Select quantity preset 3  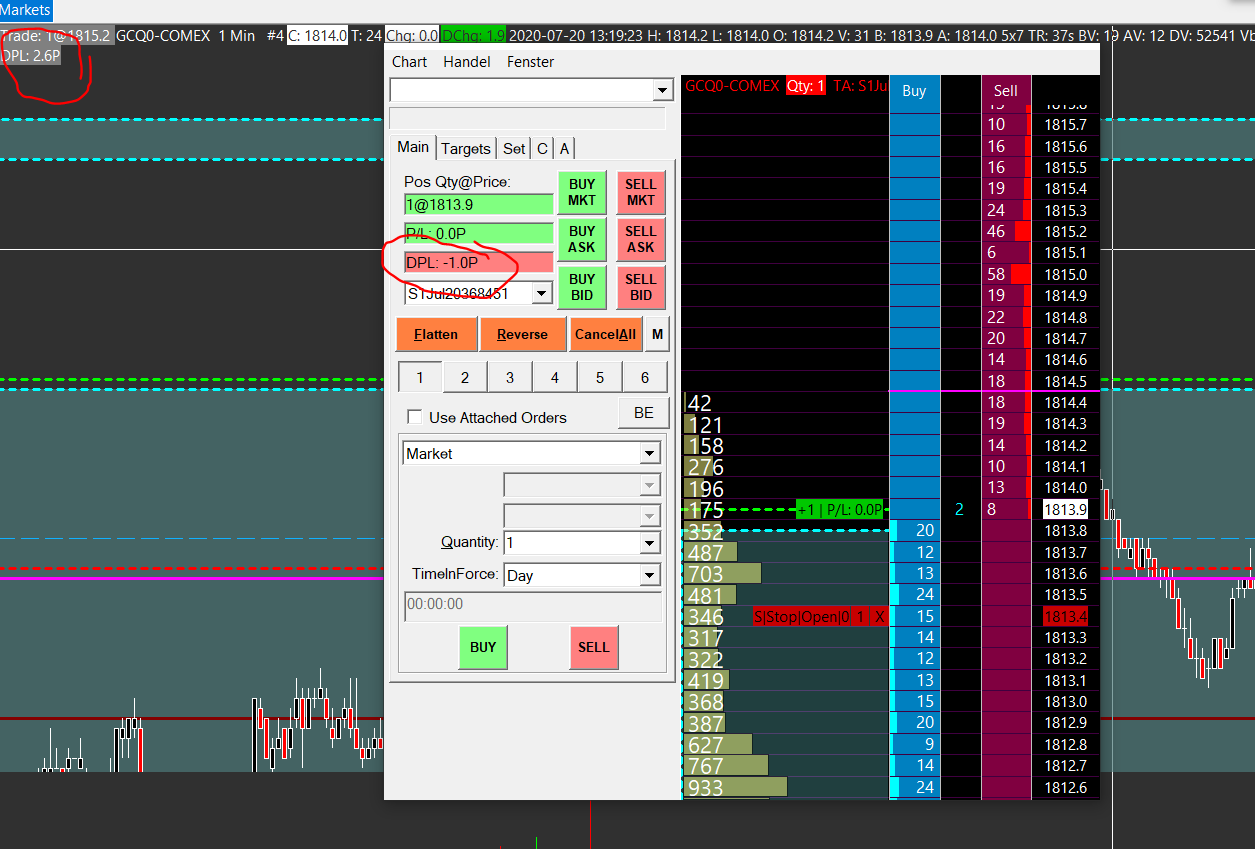[510, 377]
